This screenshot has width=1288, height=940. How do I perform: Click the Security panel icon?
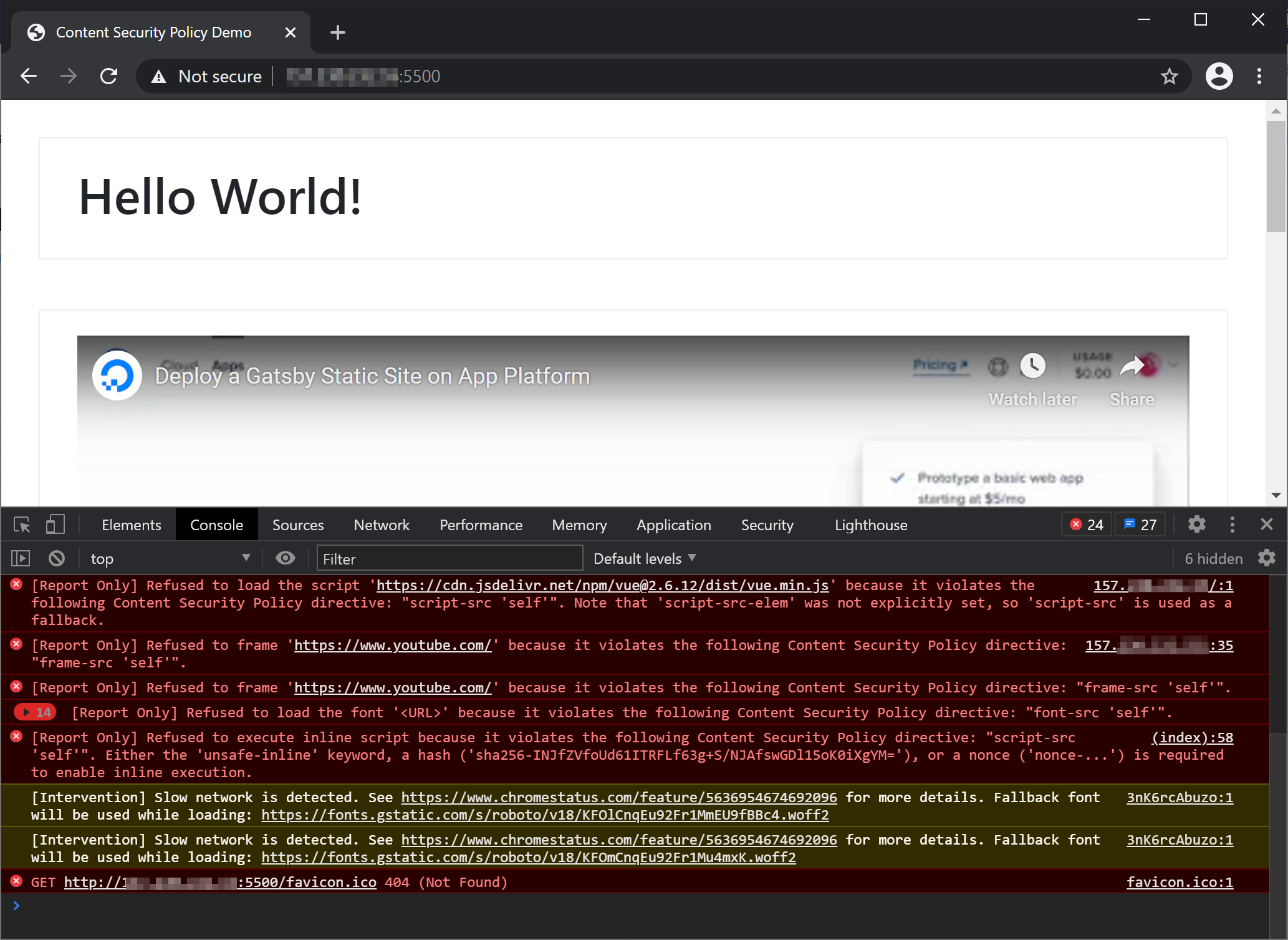tap(767, 525)
